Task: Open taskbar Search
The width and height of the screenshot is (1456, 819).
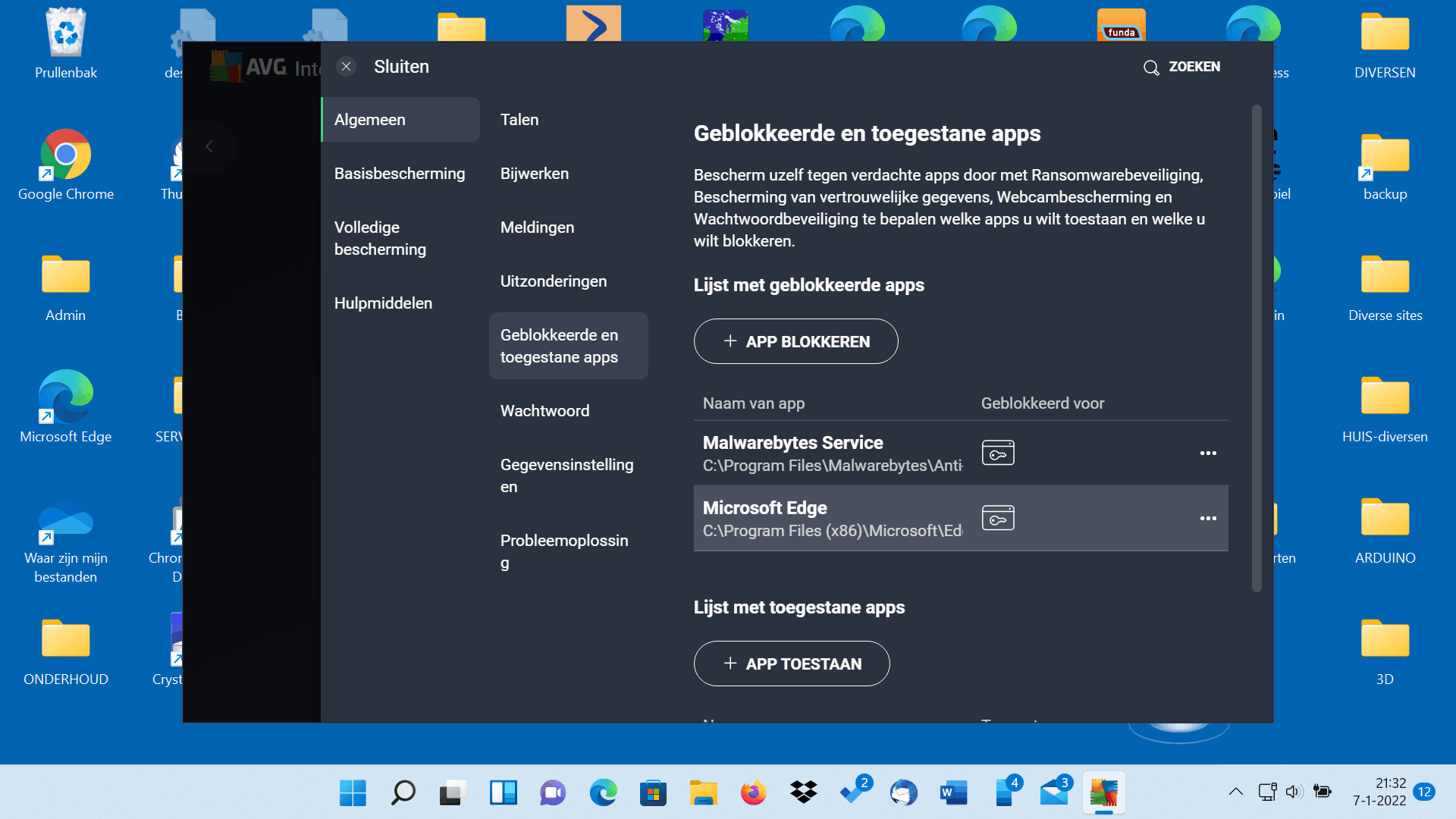Action: pyautogui.click(x=403, y=793)
